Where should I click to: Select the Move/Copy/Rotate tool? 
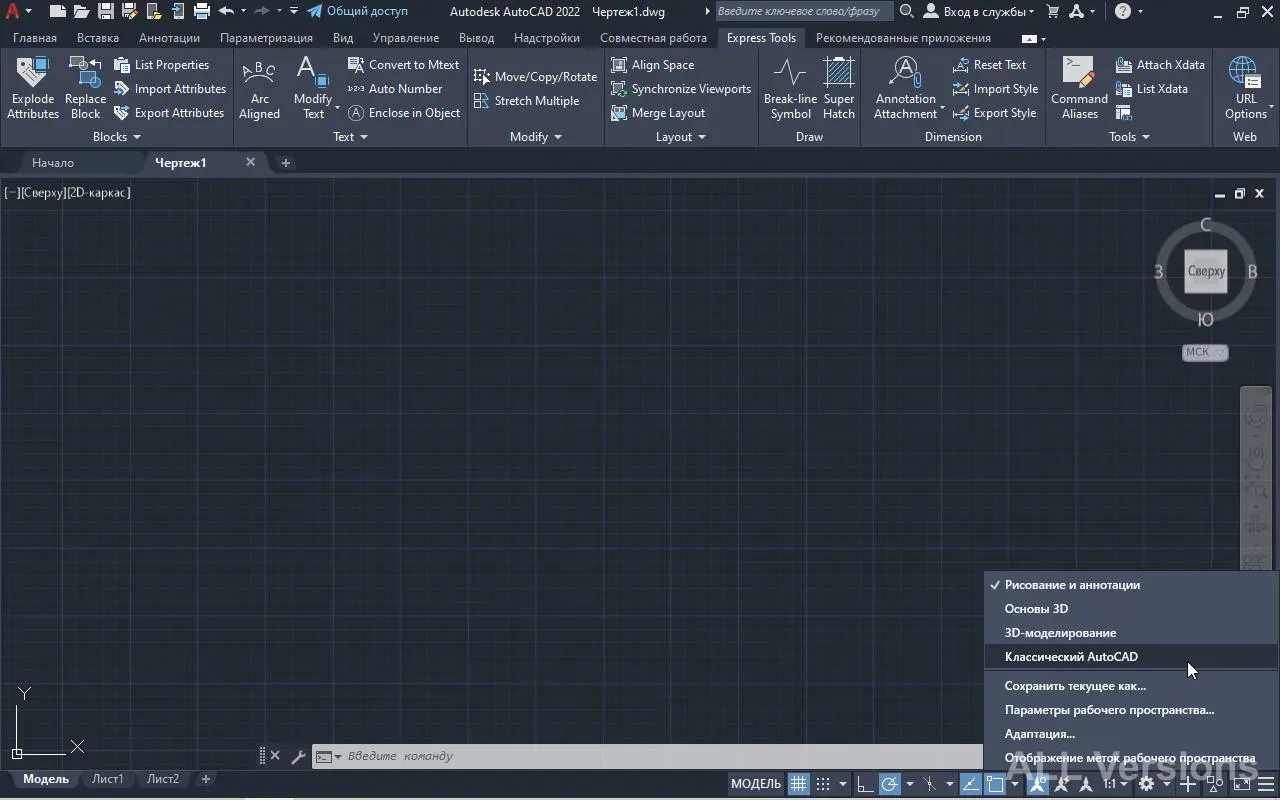click(x=535, y=77)
